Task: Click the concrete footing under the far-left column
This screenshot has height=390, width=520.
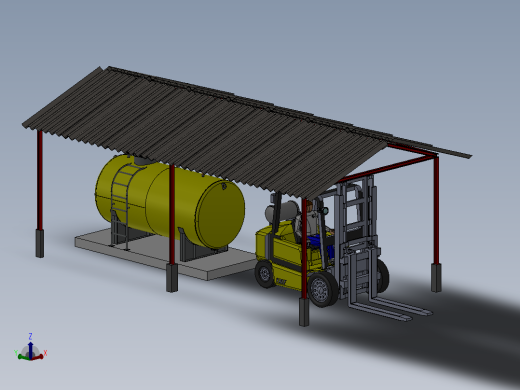Action: coord(40,243)
